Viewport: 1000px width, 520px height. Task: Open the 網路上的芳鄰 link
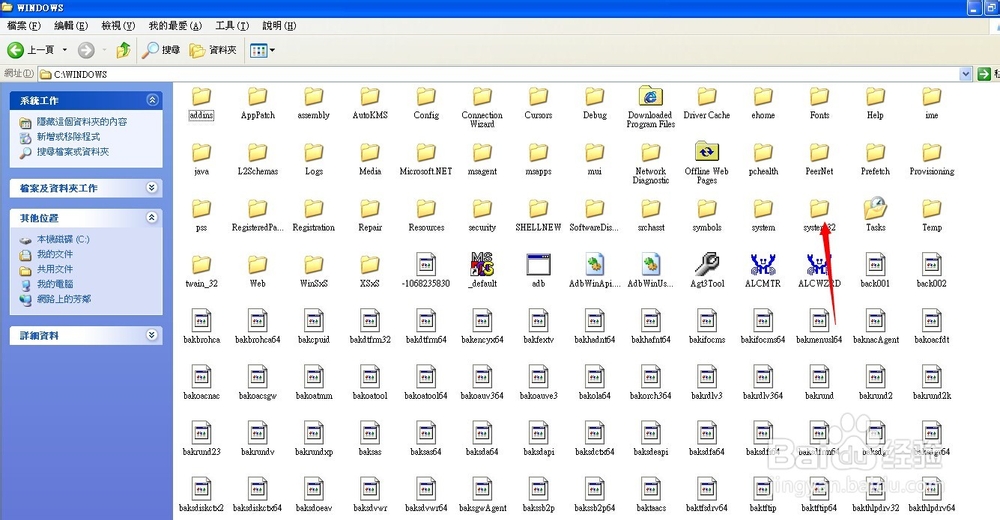click(64, 299)
